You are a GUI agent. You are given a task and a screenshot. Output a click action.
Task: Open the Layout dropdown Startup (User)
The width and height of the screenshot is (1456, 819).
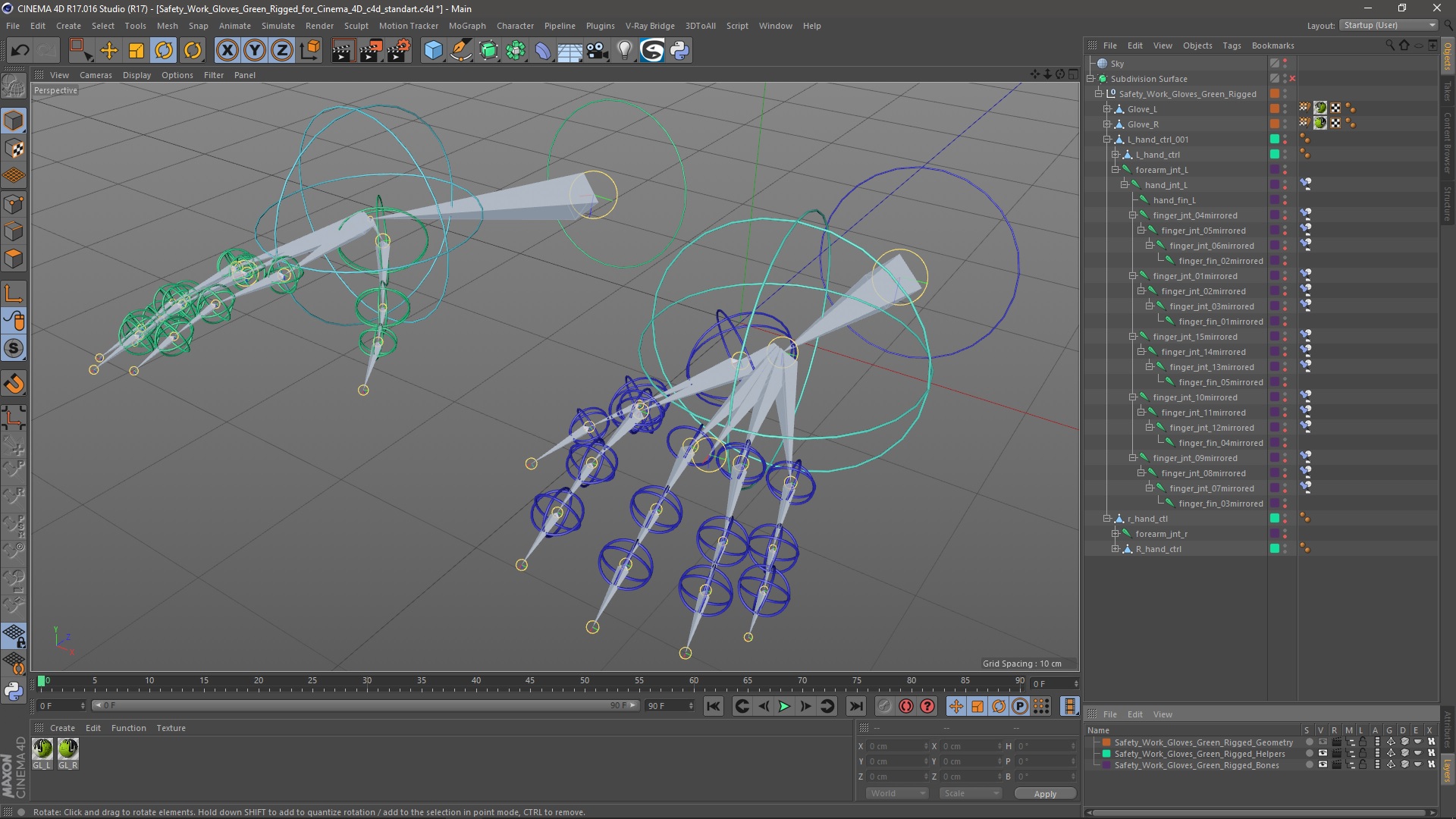tap(1388, 25)
